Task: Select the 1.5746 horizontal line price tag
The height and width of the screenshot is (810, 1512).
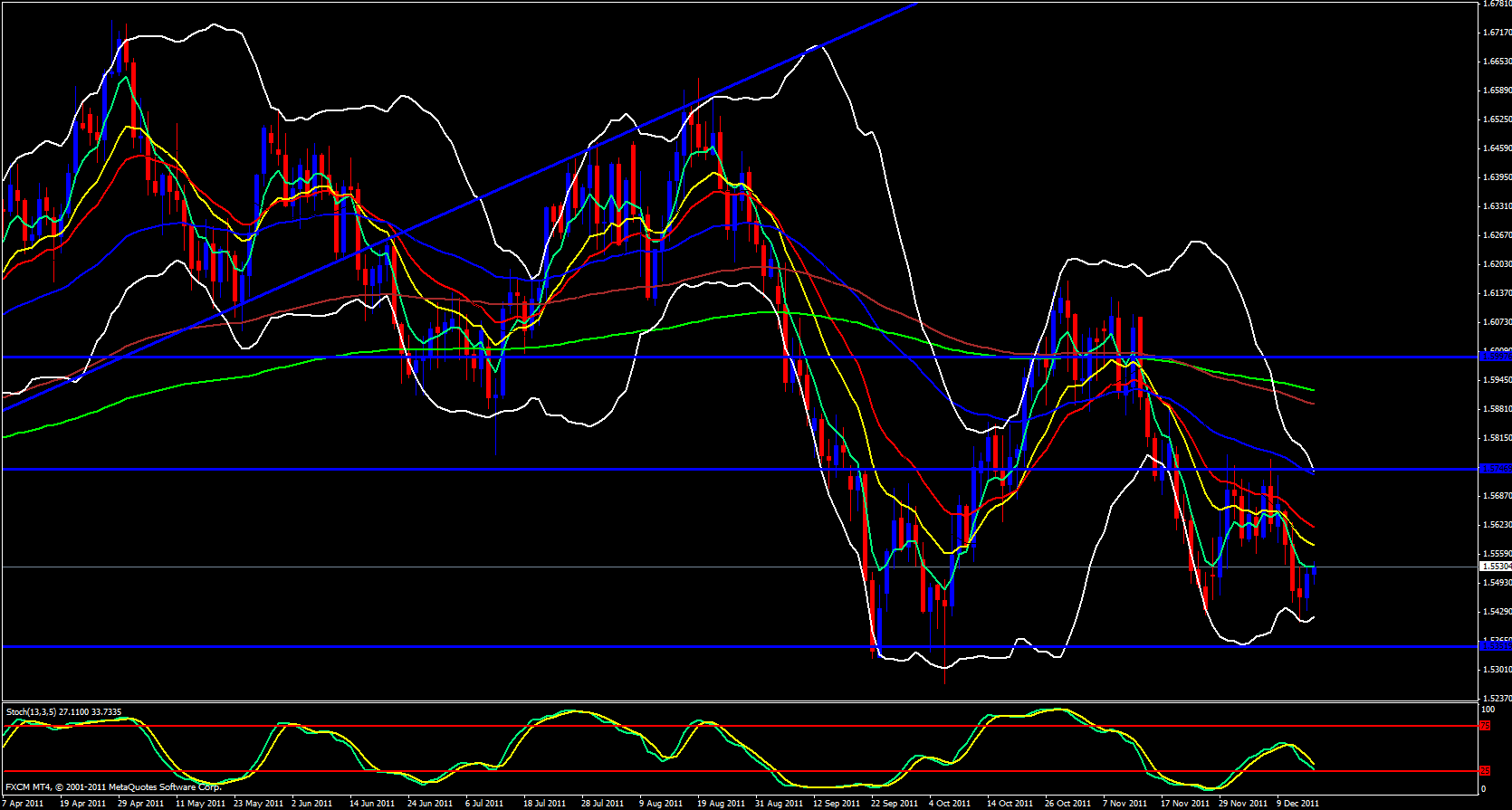Action: [x=1495, y=469]
